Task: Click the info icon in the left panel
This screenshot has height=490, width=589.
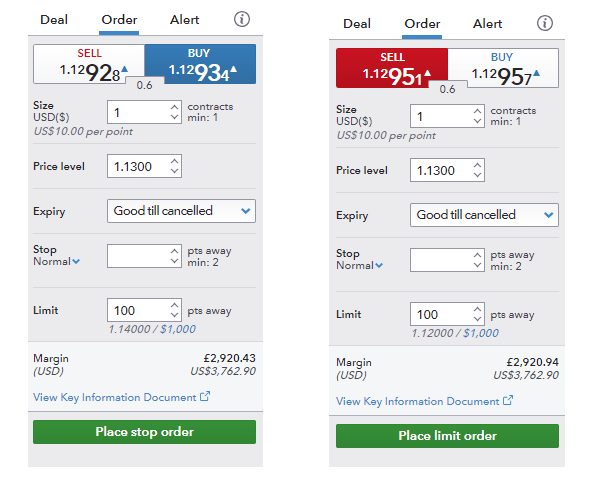Action: pos(242,19)
